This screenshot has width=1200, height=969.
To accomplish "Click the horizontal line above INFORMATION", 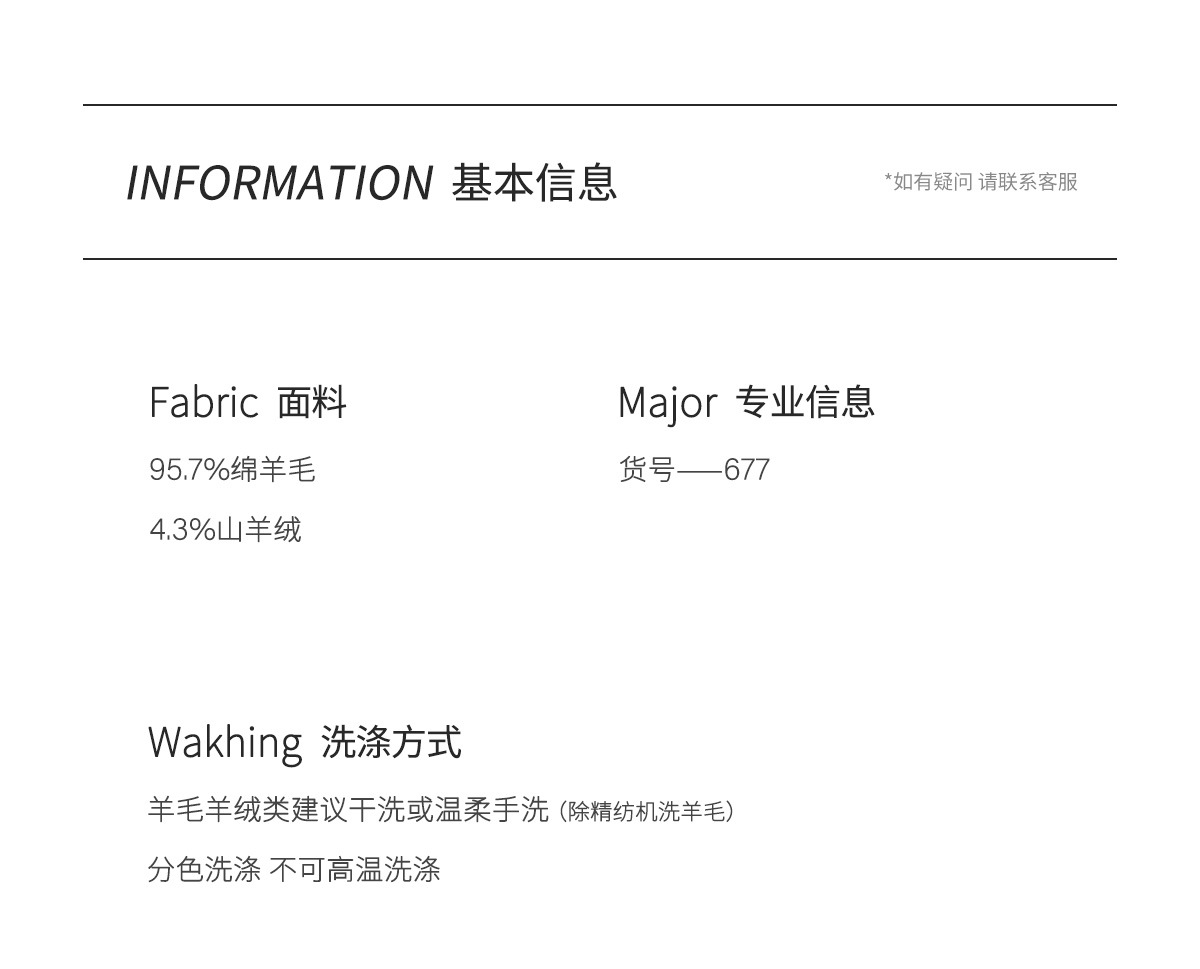I will (x=600, y=105).
